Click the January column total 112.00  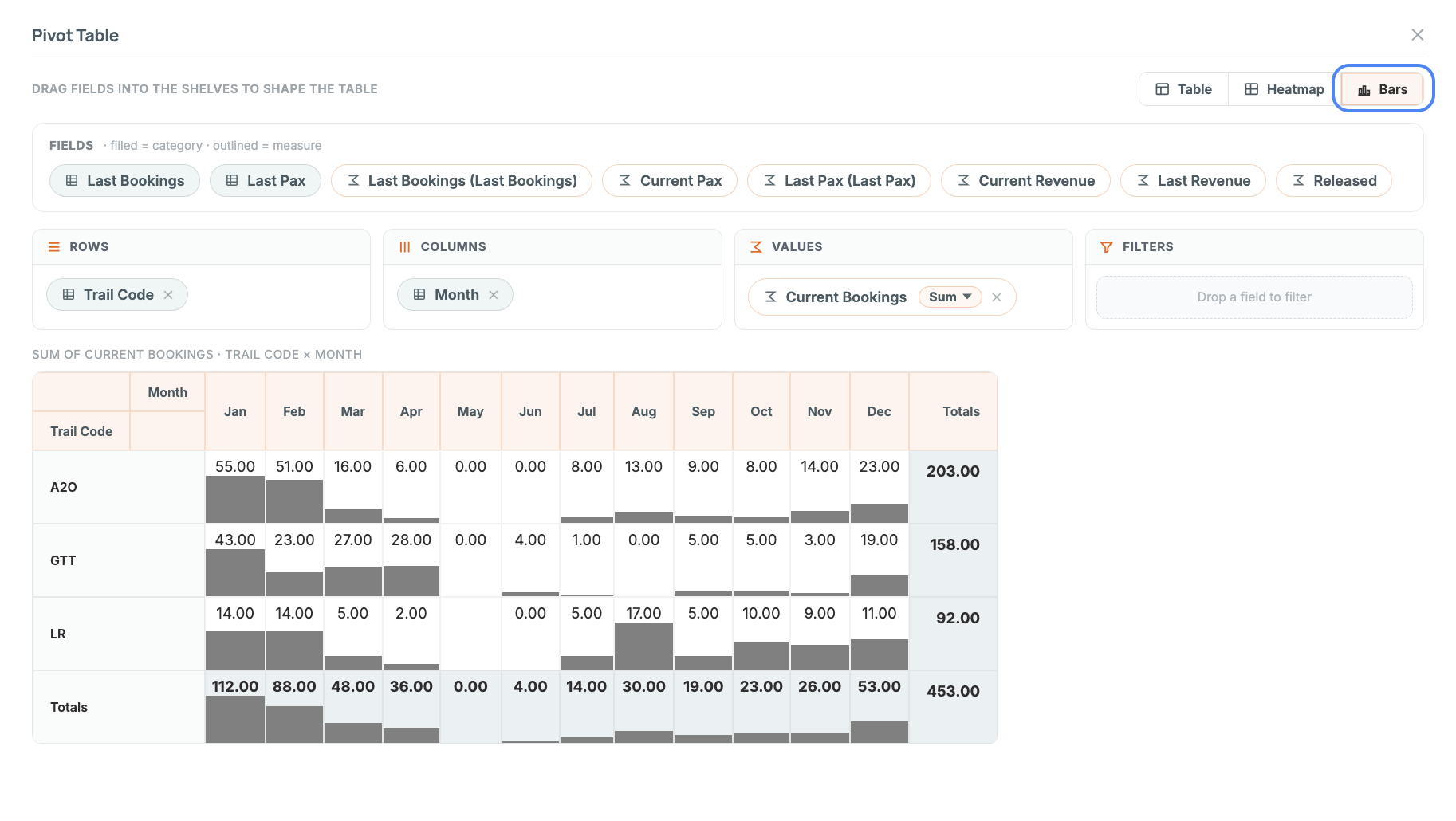coord(235,707)
